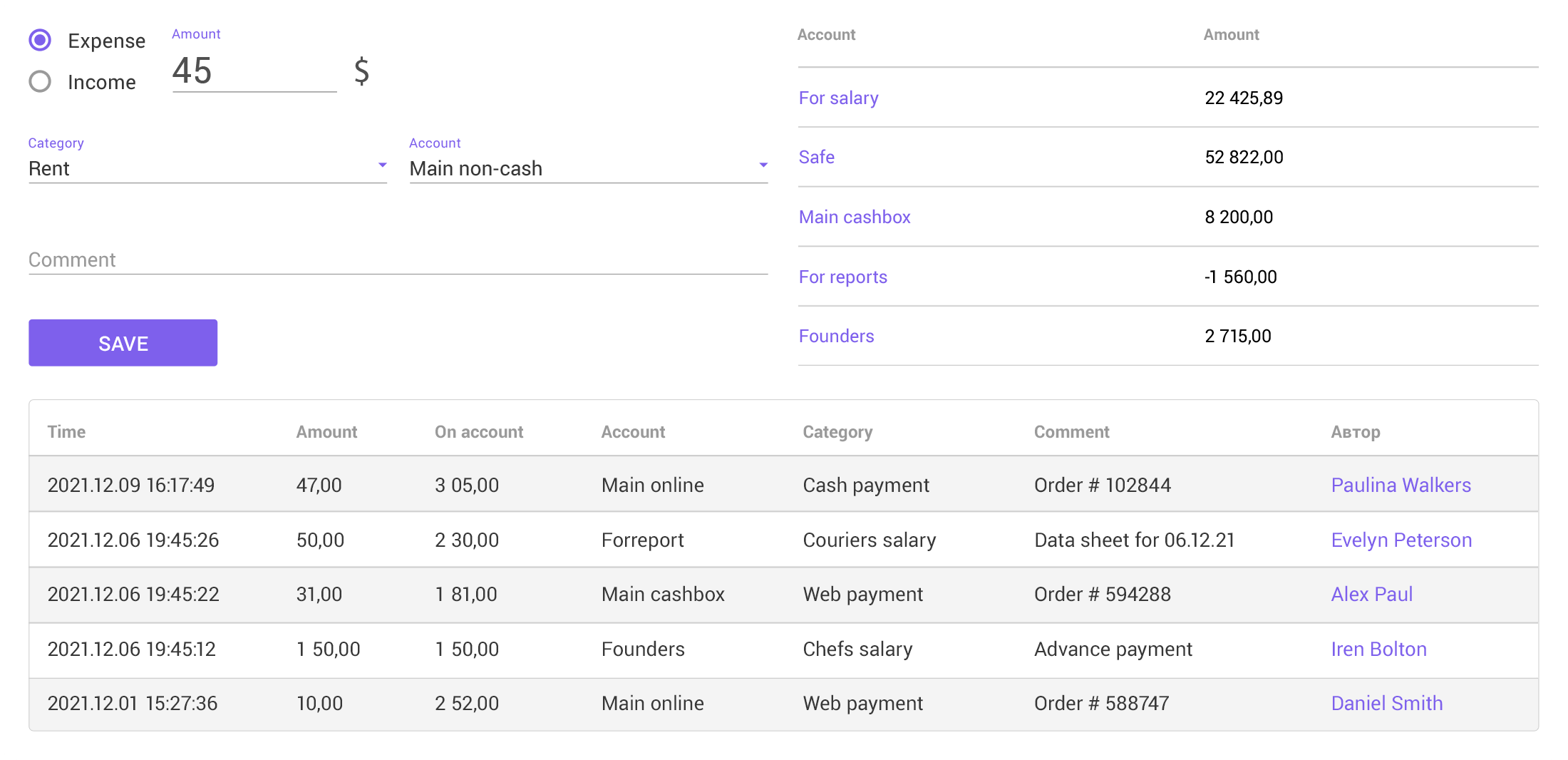The image size is (1568, 760).
Task: Click author Evelyn Peterson link
Action: [1401, 540]
